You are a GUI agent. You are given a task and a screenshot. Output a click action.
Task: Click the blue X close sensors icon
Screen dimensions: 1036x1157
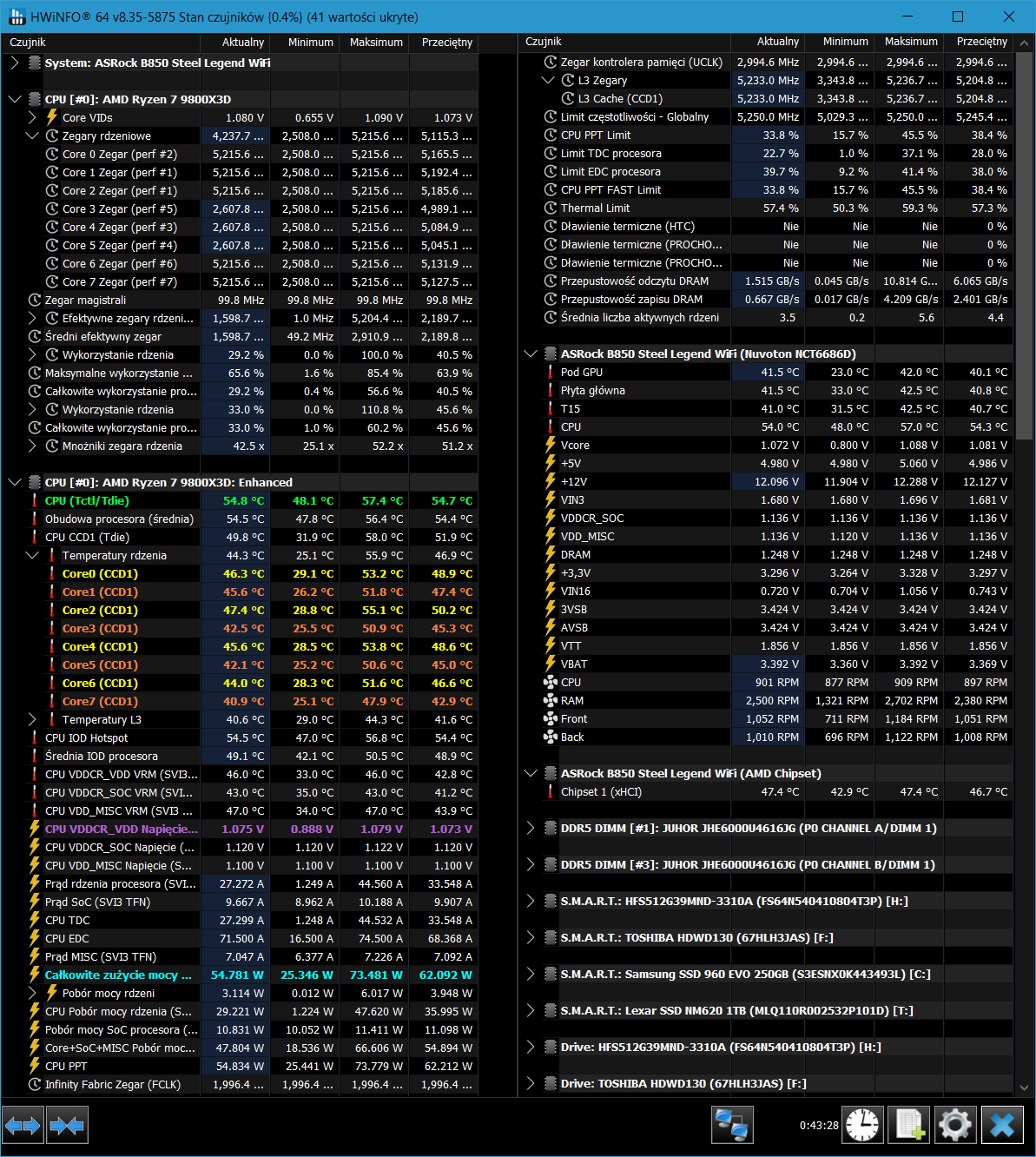pyautogui.click(x=1002, y=1126)
